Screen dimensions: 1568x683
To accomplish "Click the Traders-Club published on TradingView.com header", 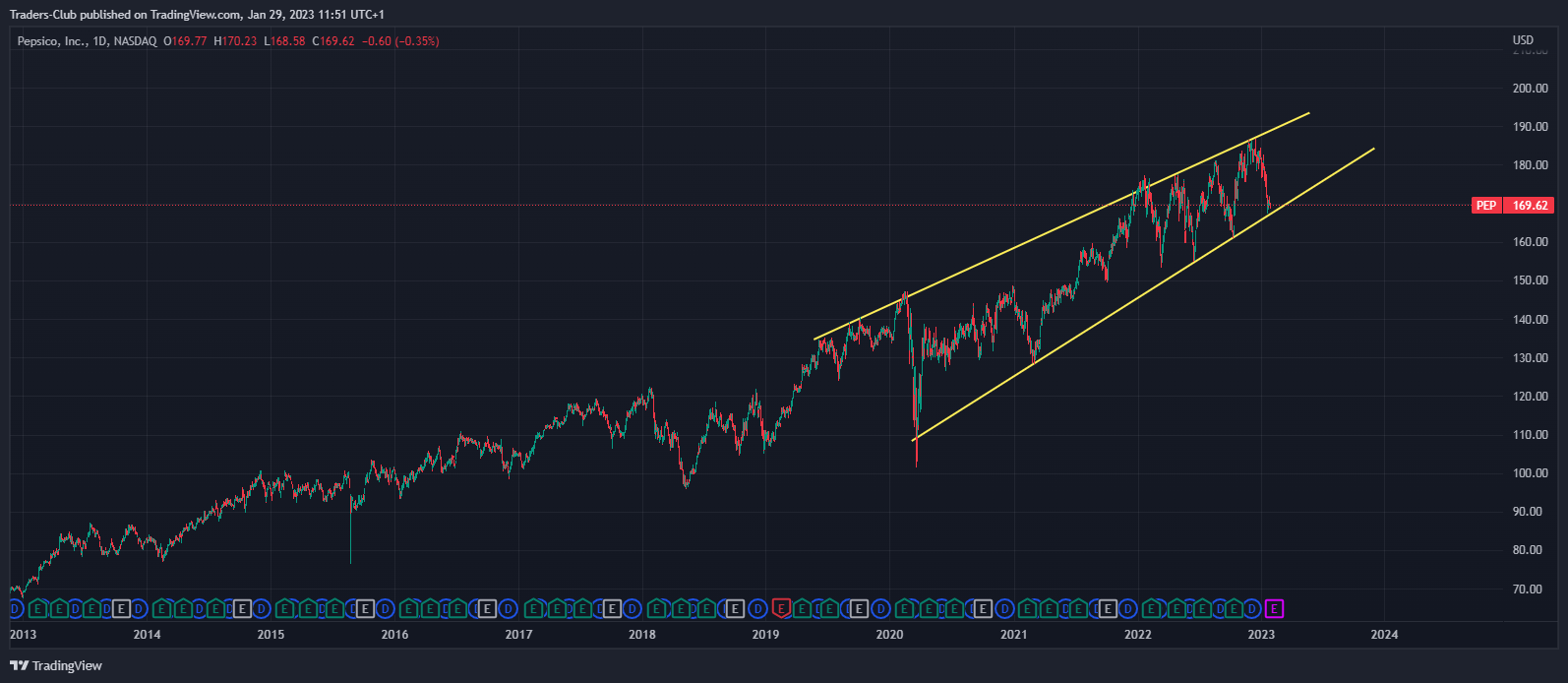I will tap(198, 14).
